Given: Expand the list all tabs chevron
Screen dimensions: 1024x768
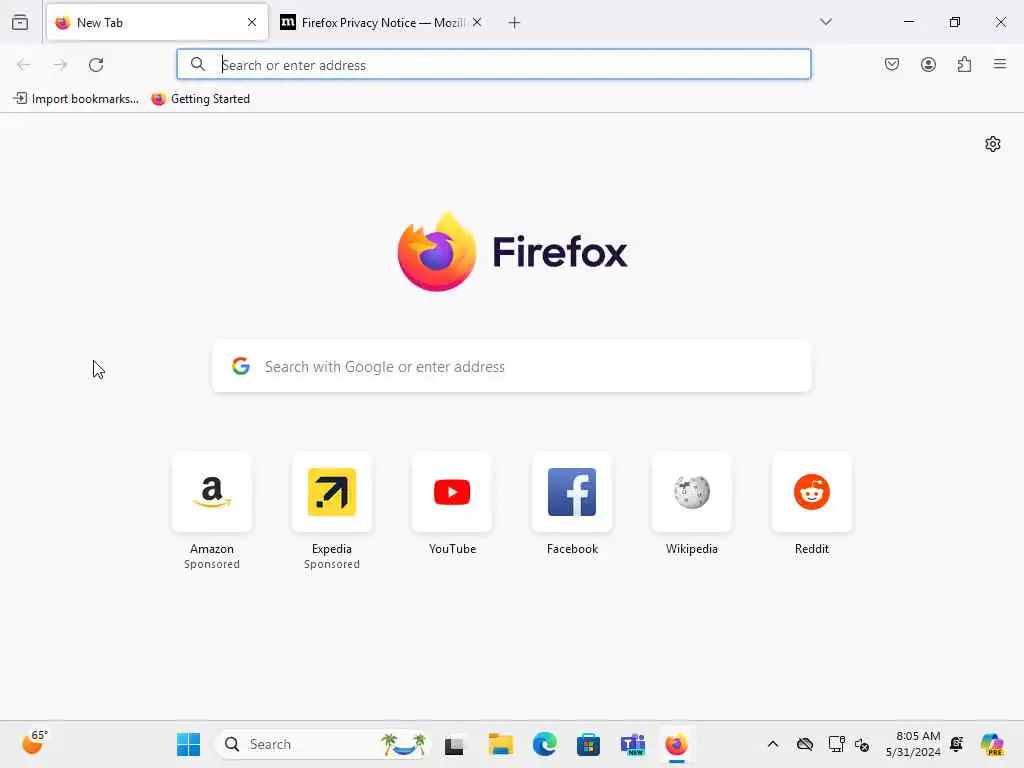Looking at the screenshot, I should pyautogui.click(x=826, y=22).
